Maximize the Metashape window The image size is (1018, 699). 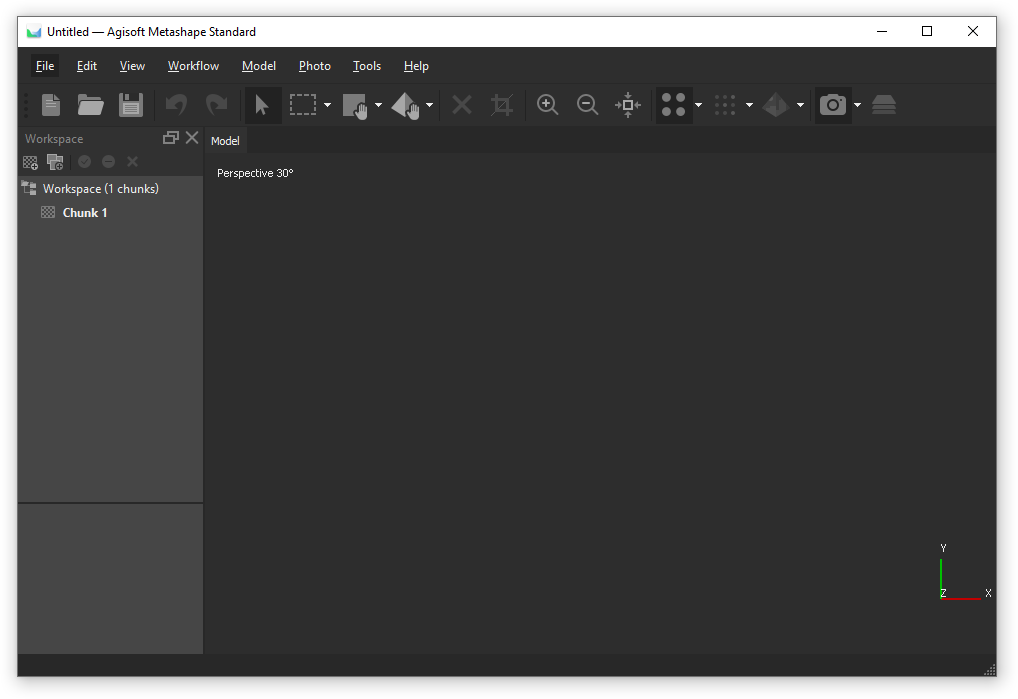927,31
